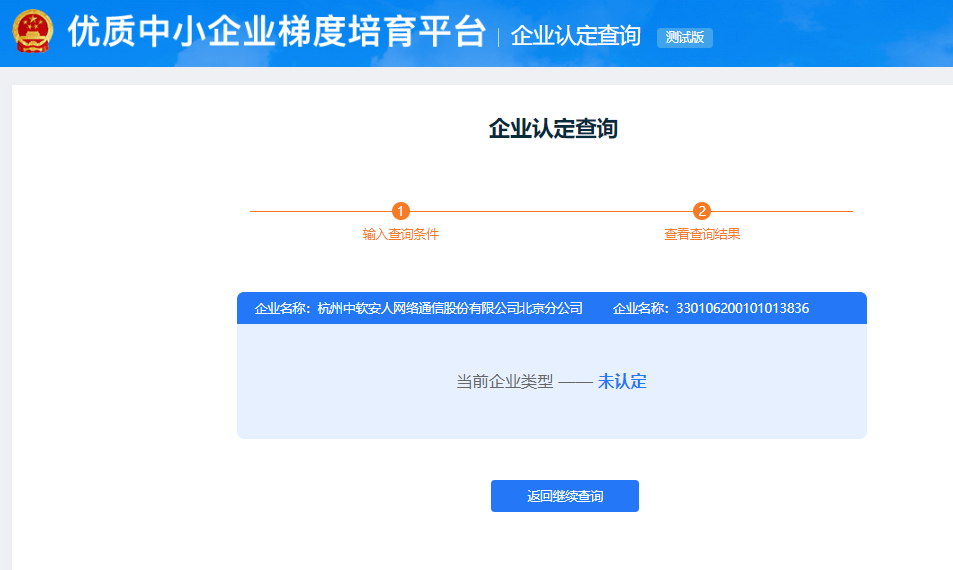
Task: Click the 返回继续查询 button
Action: 564,496
